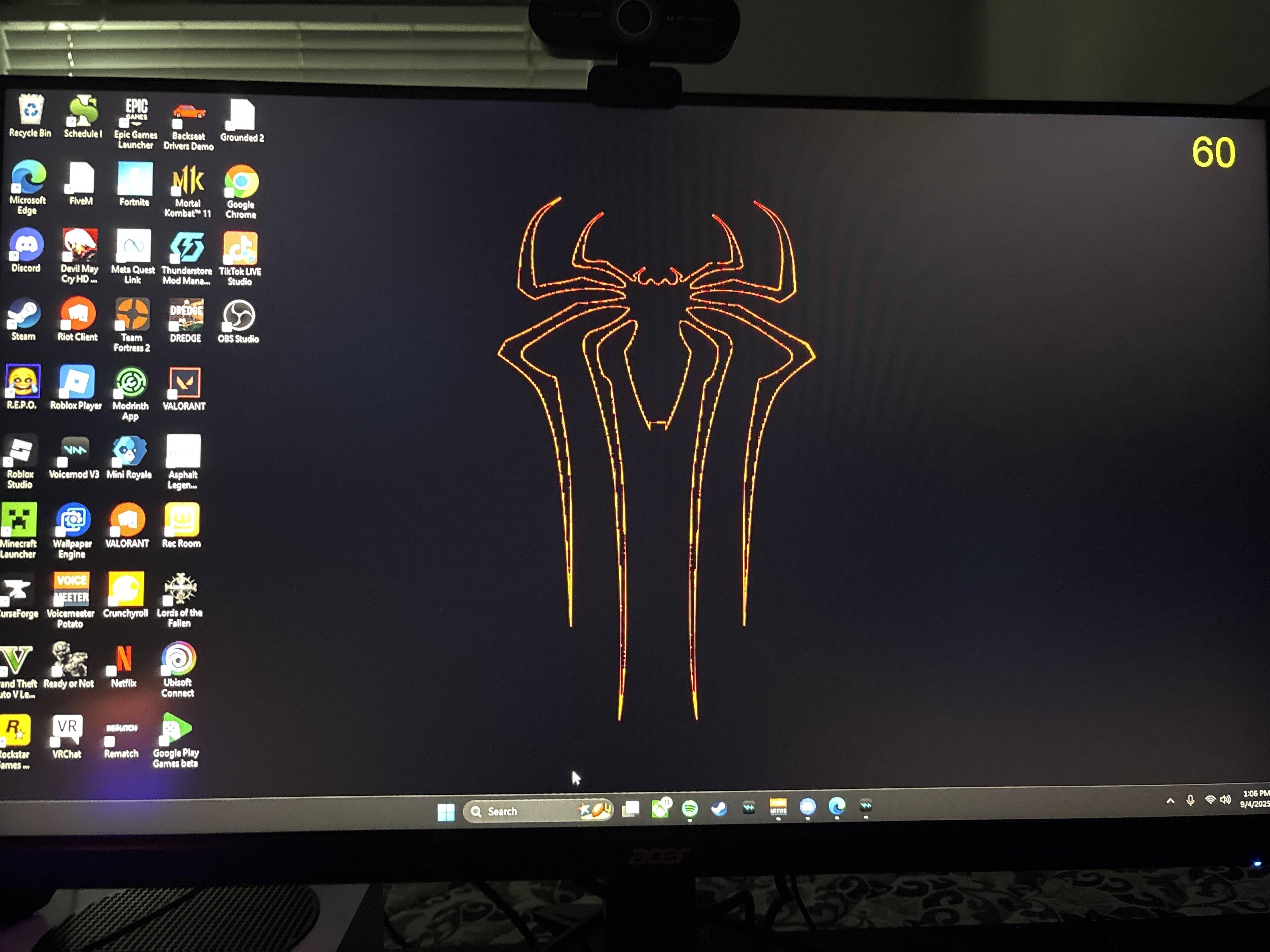The width and height of the screenshot is (1270, 952).
Task: Toggle the microphone icon in system tray
Action: tap(1190, 800)
